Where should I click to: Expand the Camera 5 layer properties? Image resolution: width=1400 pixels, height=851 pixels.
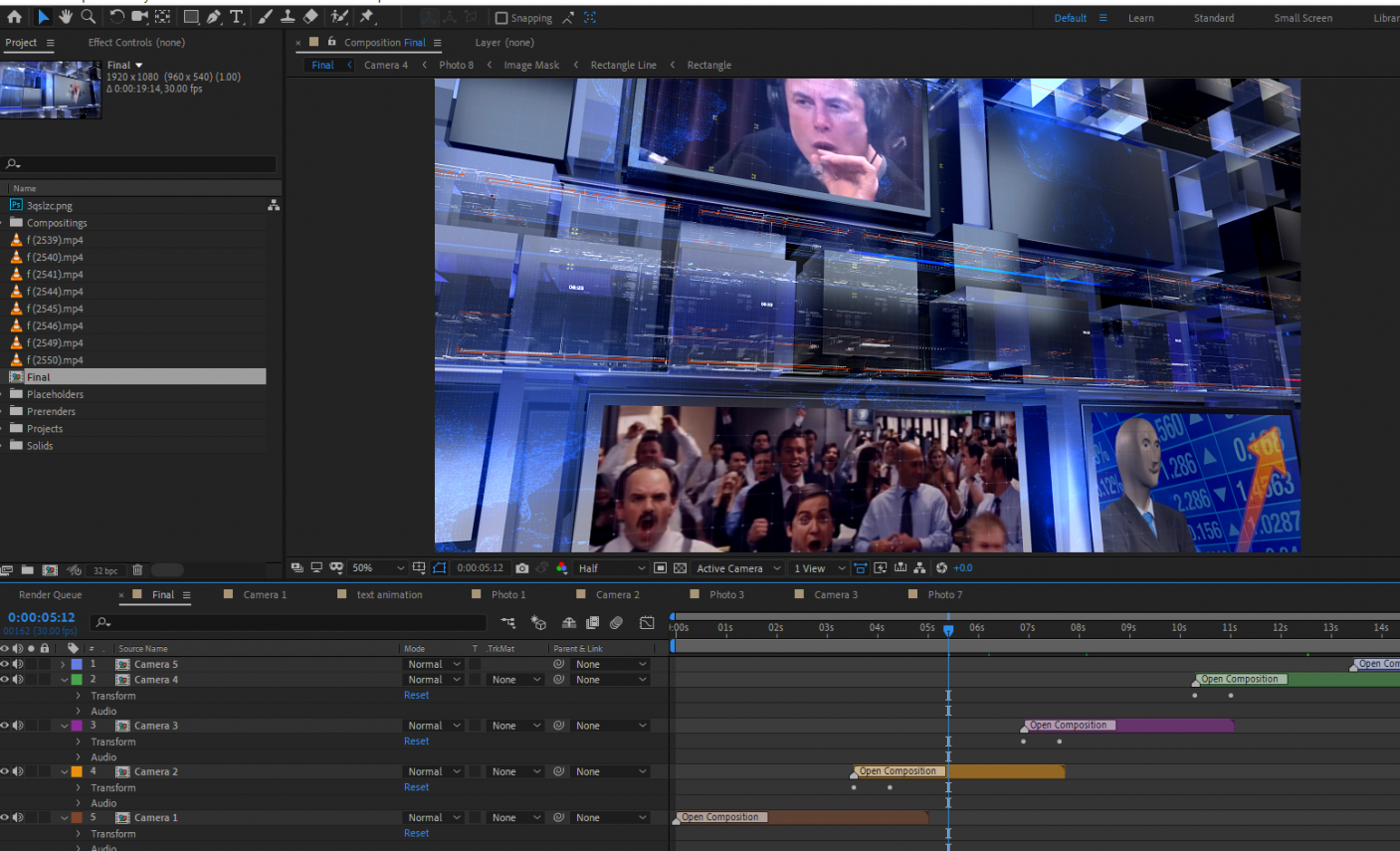coord(64,664)
